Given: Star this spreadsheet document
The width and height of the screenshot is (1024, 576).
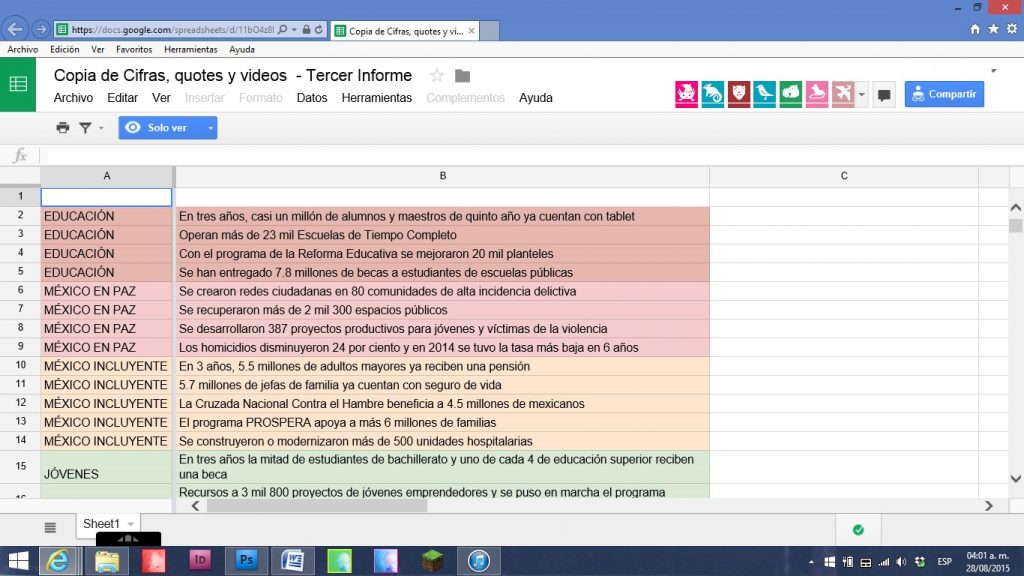Looking at the screenshot, I should pyautogui.click(x=437, y=76).
